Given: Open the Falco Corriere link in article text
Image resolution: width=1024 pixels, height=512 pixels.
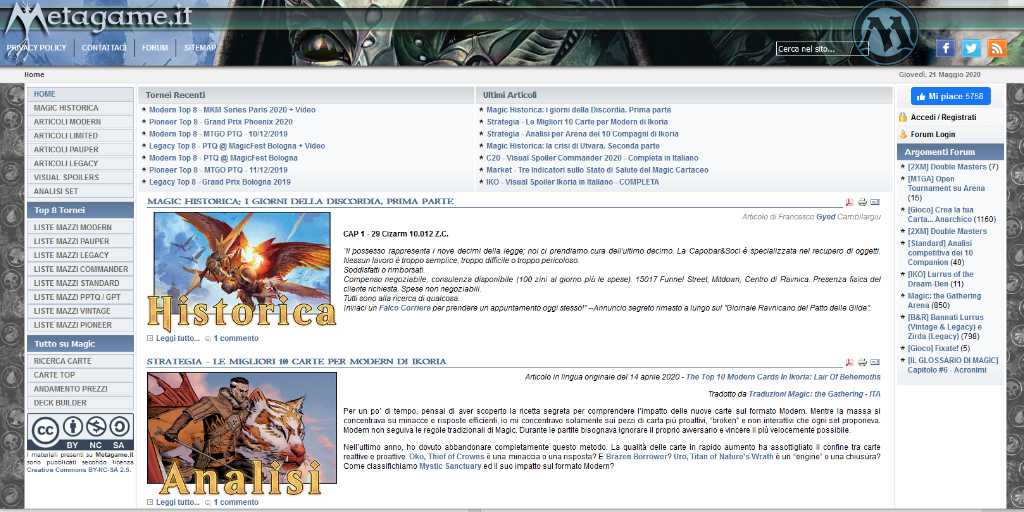Looking at the screenshot, I should point(405,308).
